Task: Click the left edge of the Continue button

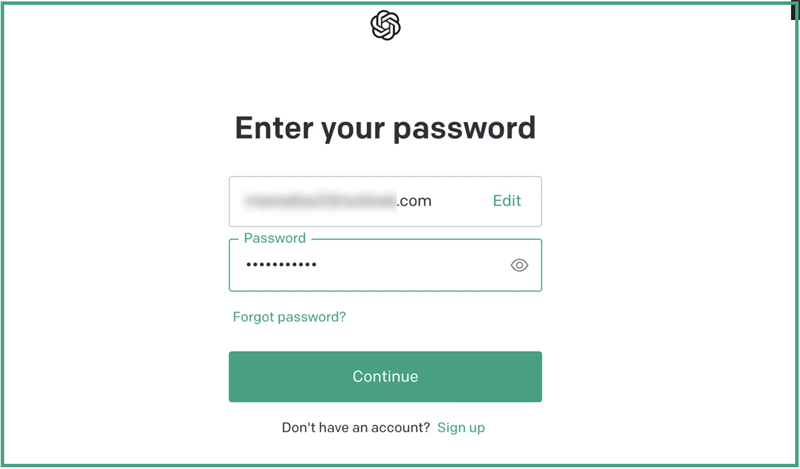Action: point(238,377)
